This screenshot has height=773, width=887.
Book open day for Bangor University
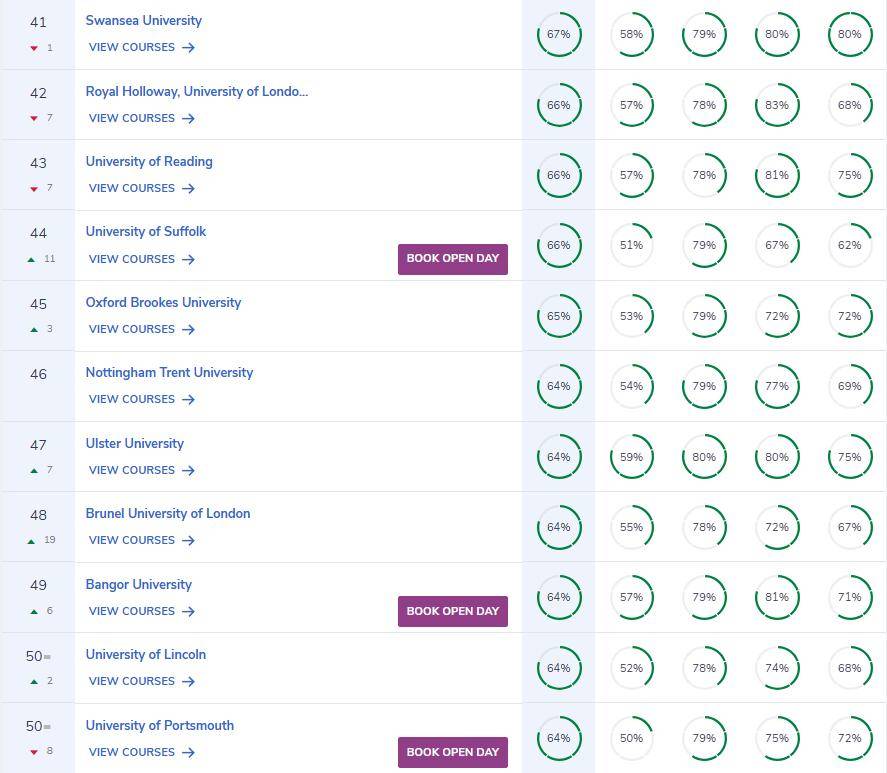click(x=453, y=611)
